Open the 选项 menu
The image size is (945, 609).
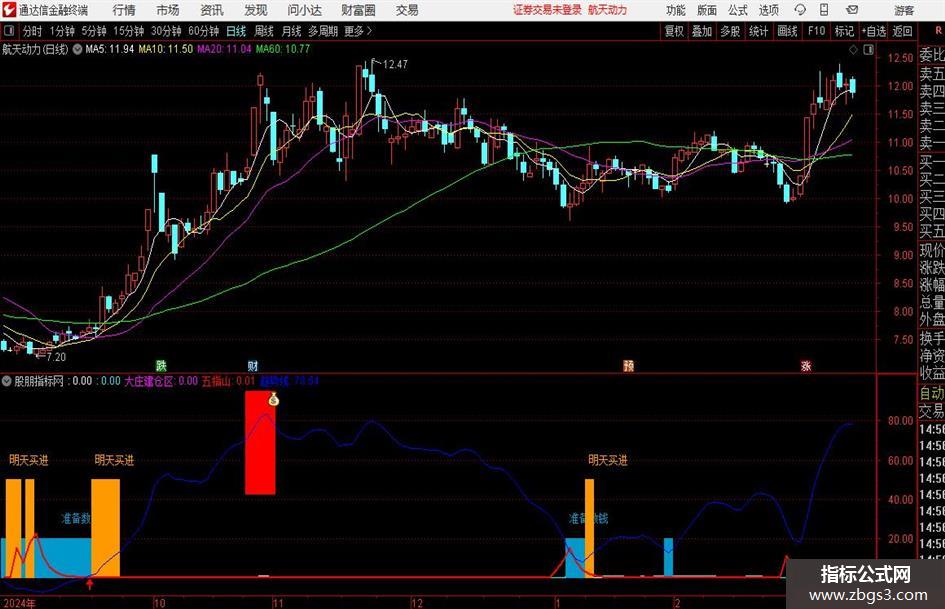[768, 10]
